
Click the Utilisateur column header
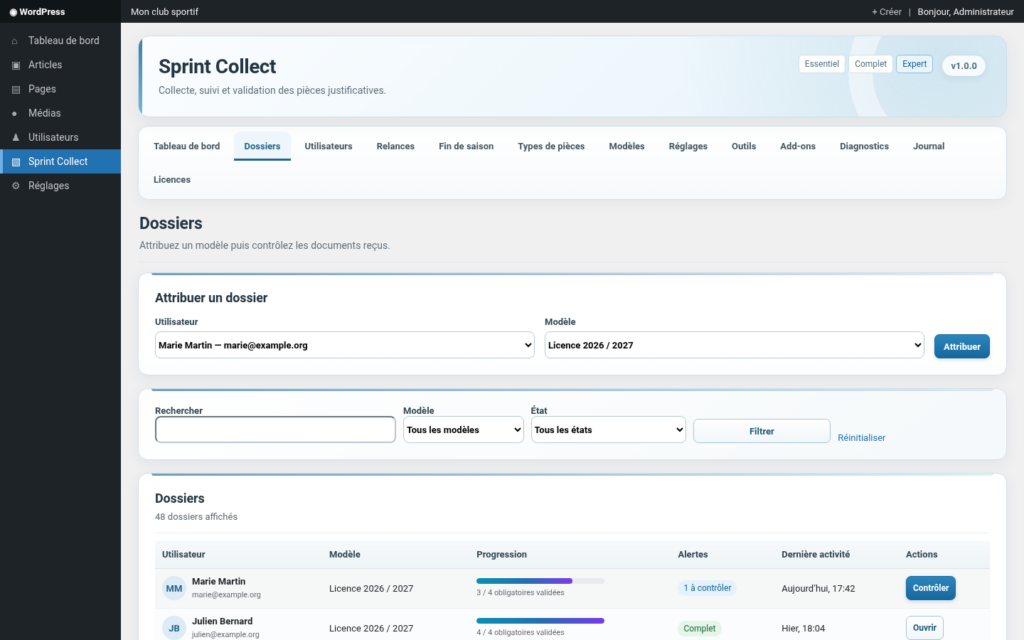pyautogui.click(x=184, y=554)
